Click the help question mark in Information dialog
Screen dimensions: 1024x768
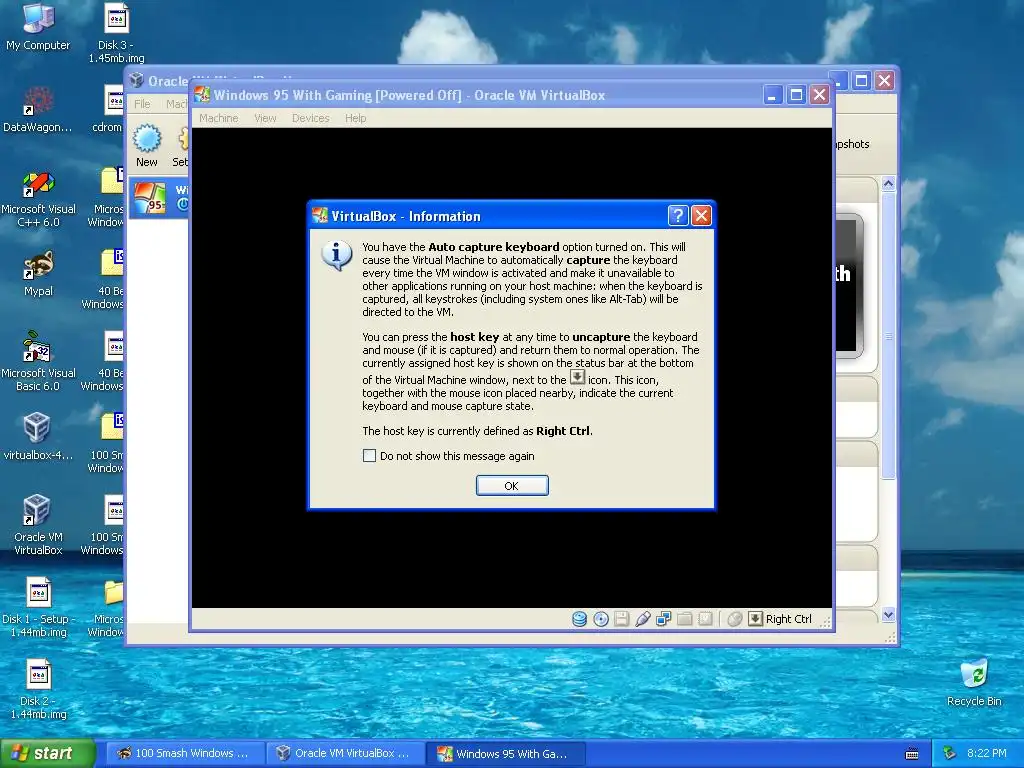coord(678,216)
